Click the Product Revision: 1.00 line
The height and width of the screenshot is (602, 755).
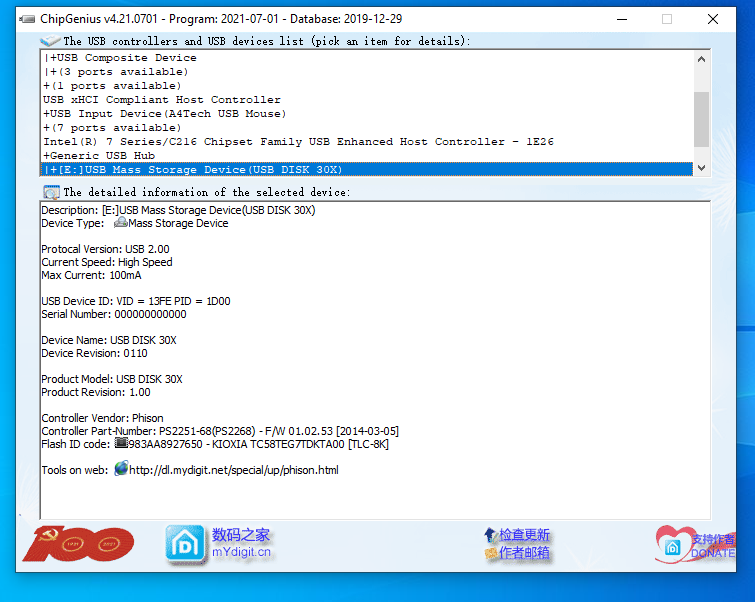coord(96,392)
